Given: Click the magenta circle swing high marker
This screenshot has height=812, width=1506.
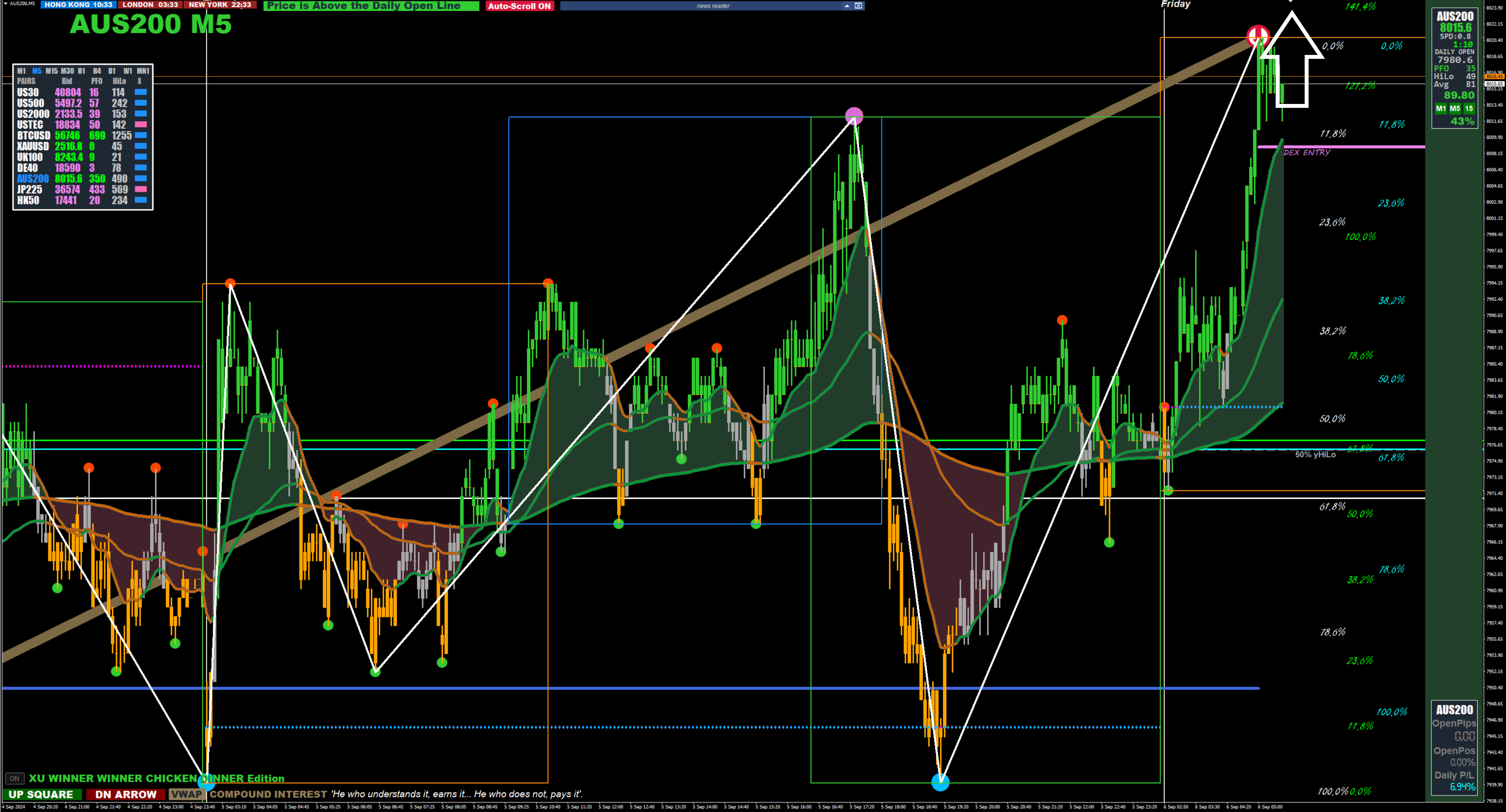Looking at the screenshot, I should tap(854, 116).
